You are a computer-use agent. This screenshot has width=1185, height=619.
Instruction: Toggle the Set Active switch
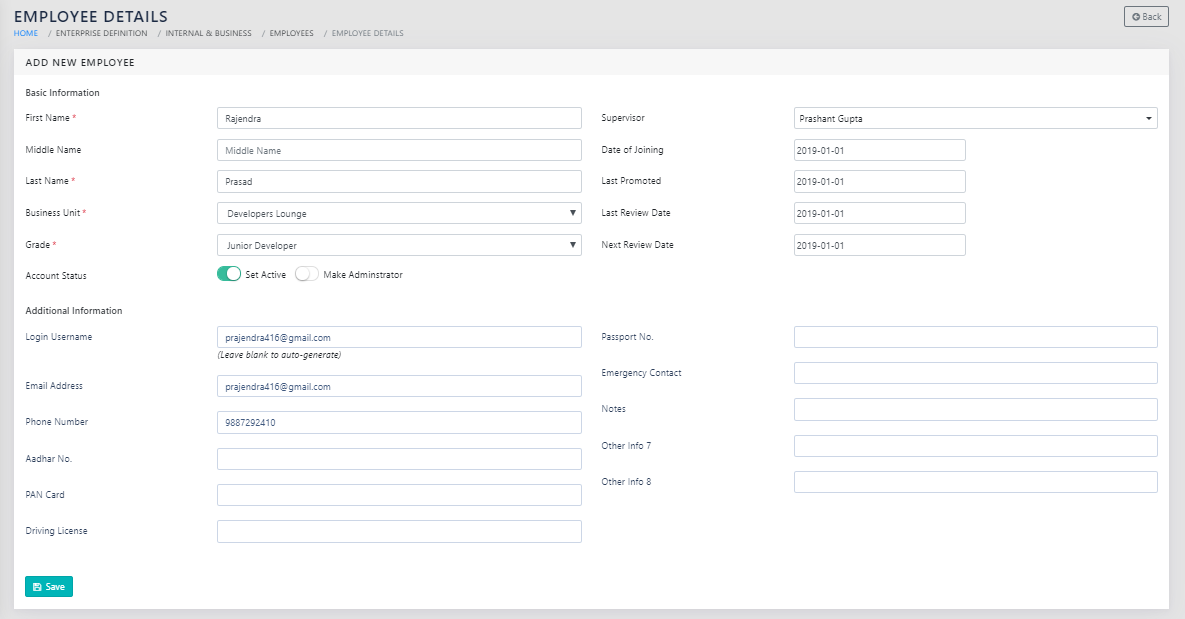click(x=229, y=274)
